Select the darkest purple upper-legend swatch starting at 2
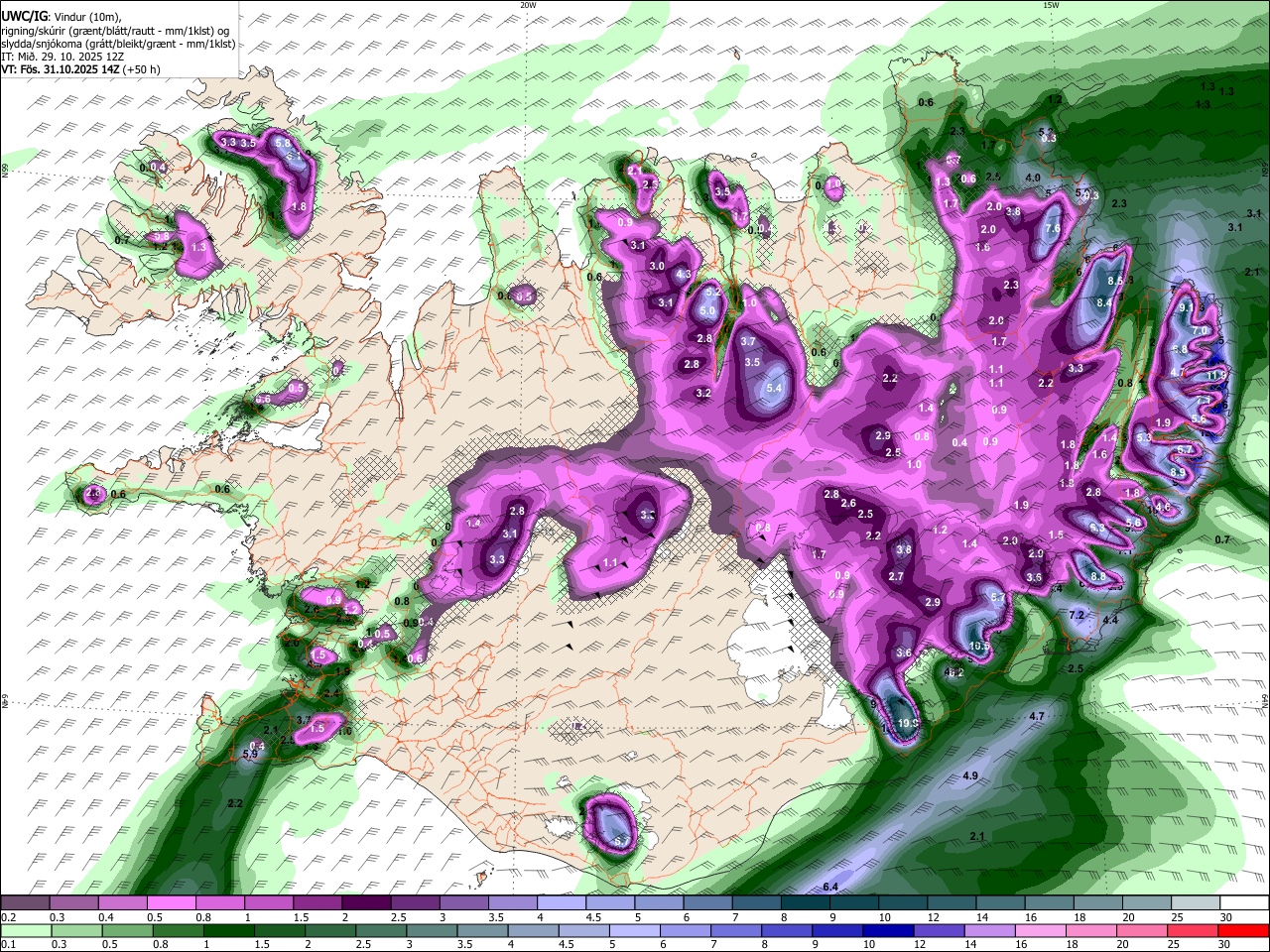Viewport: 1270px width, 952px height. [366, 903]
